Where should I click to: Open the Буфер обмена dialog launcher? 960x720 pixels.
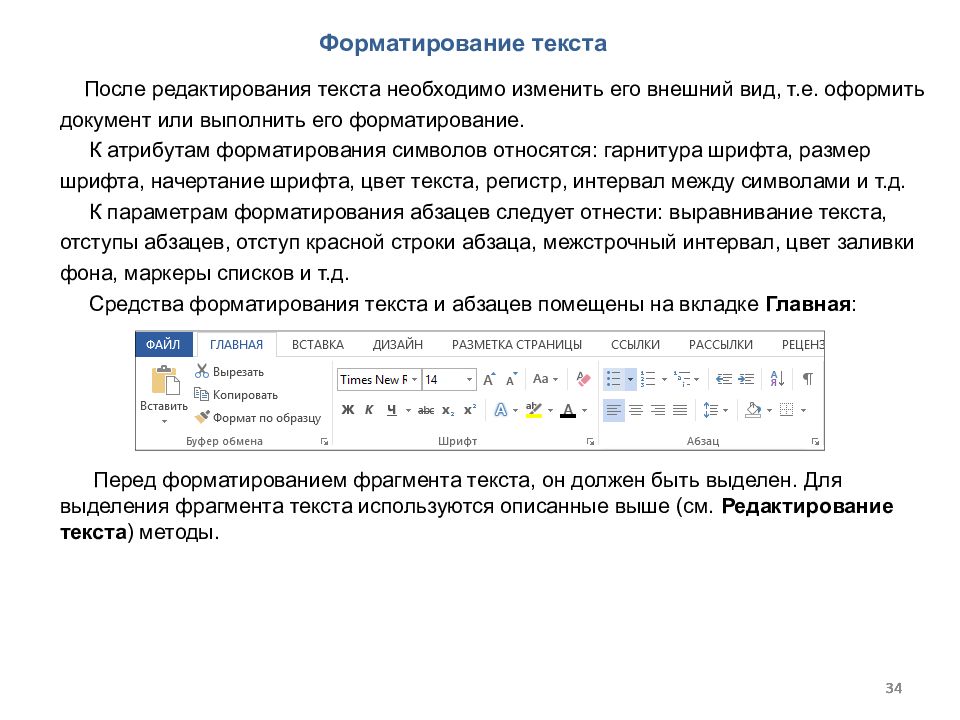[x=324, y=441]
